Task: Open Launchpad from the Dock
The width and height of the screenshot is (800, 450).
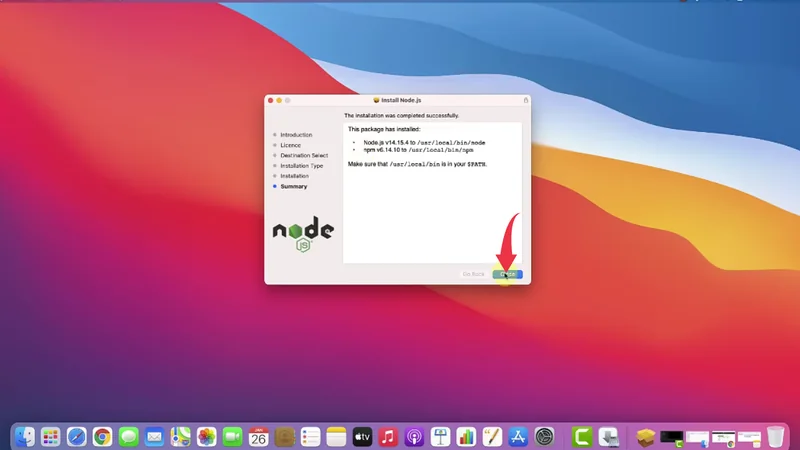Action: [x=51, y=436]
